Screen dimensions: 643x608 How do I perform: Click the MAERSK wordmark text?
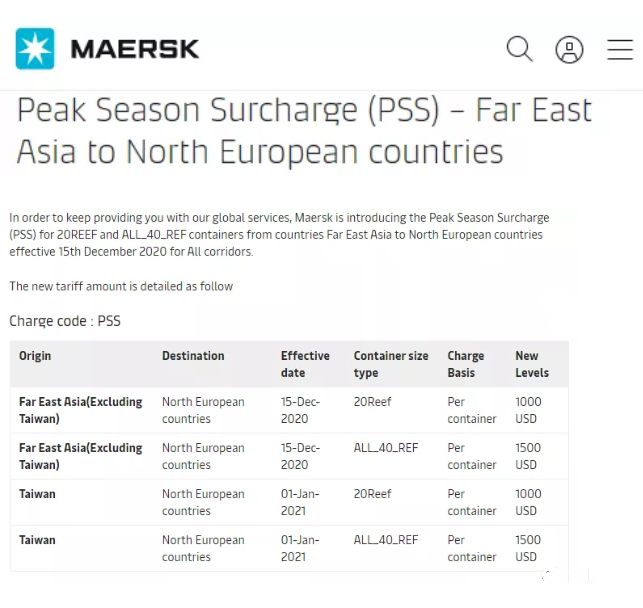[135, 48]
